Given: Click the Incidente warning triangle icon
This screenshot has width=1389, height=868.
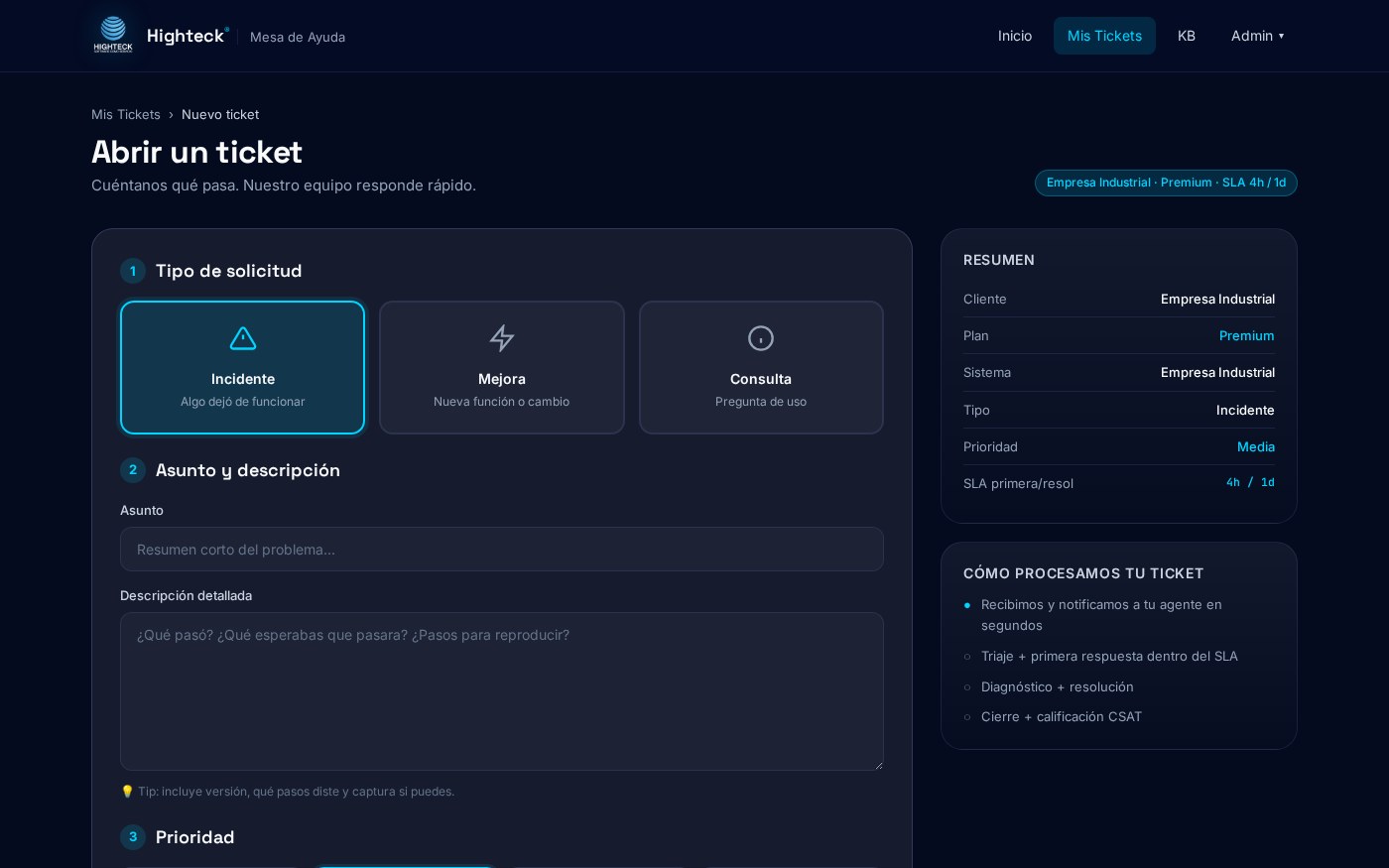Looking at the screenshot, I should click(x=243, y=338).
